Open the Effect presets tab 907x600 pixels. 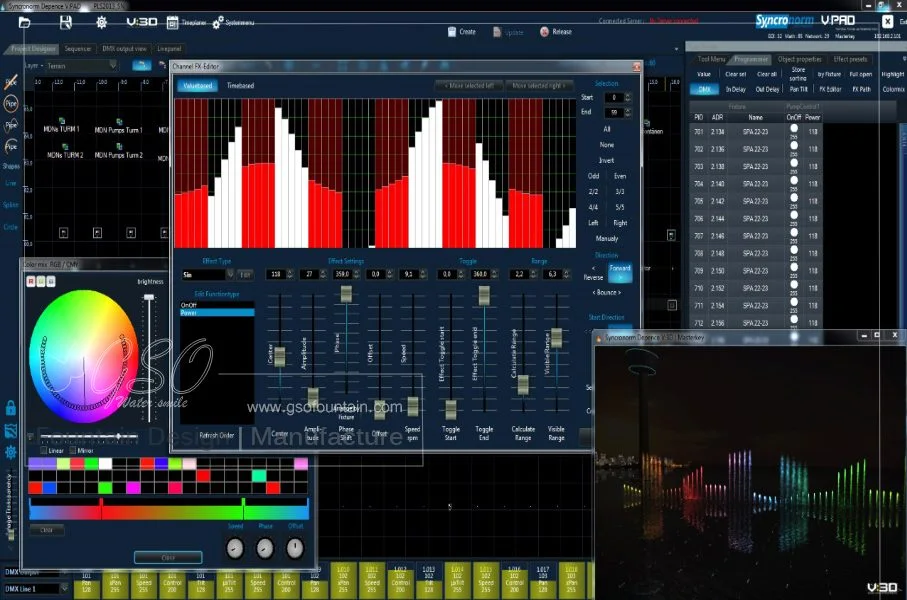pyautogui.click(x=850, y=59)
